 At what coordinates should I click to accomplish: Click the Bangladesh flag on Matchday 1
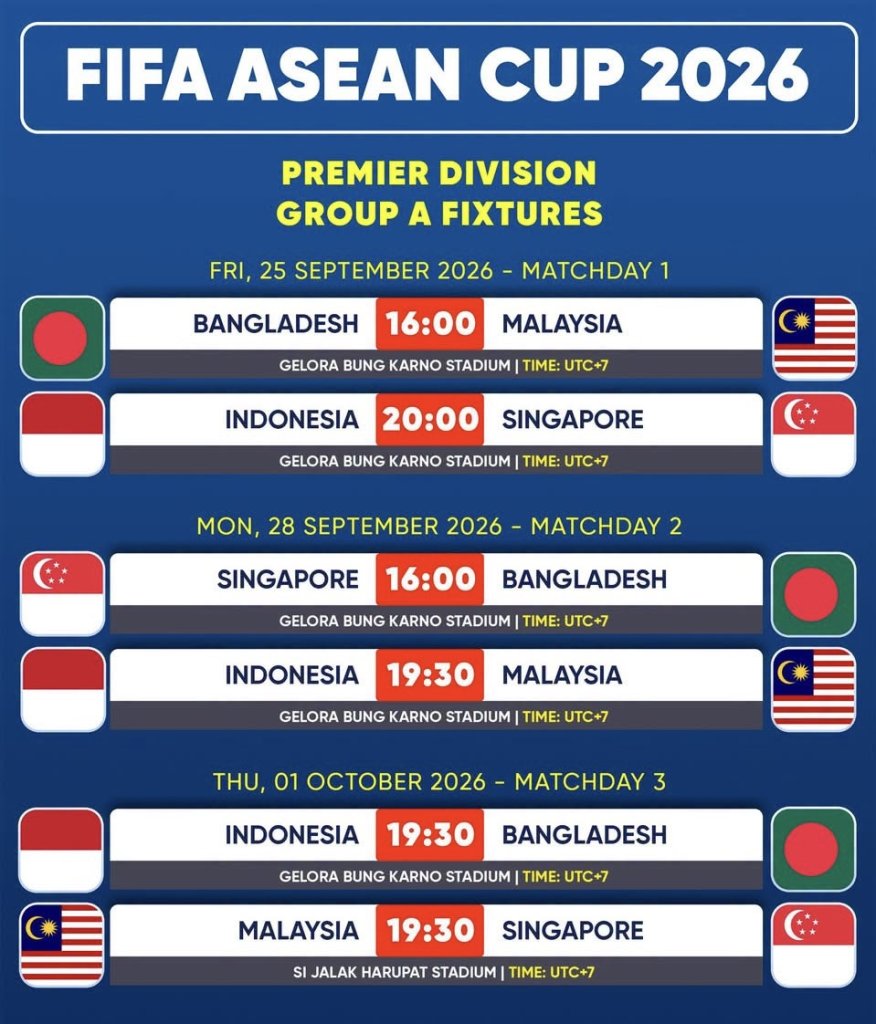tap(62, 338)
